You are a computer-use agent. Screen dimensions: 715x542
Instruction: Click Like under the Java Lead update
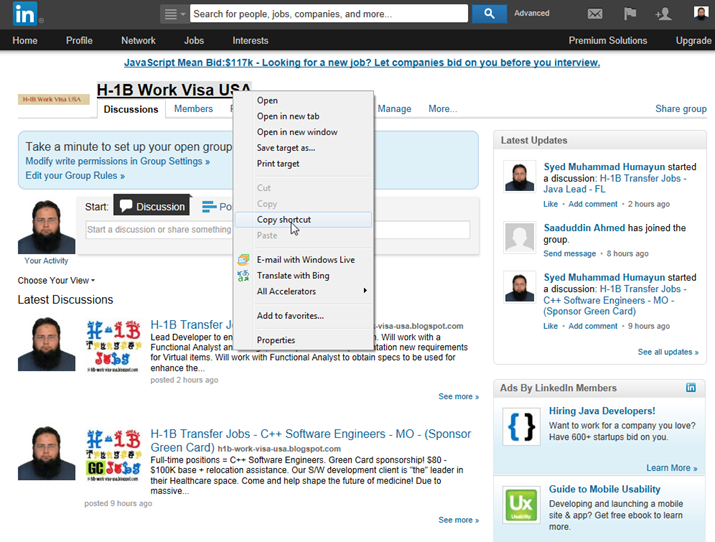tap(550, 204)
